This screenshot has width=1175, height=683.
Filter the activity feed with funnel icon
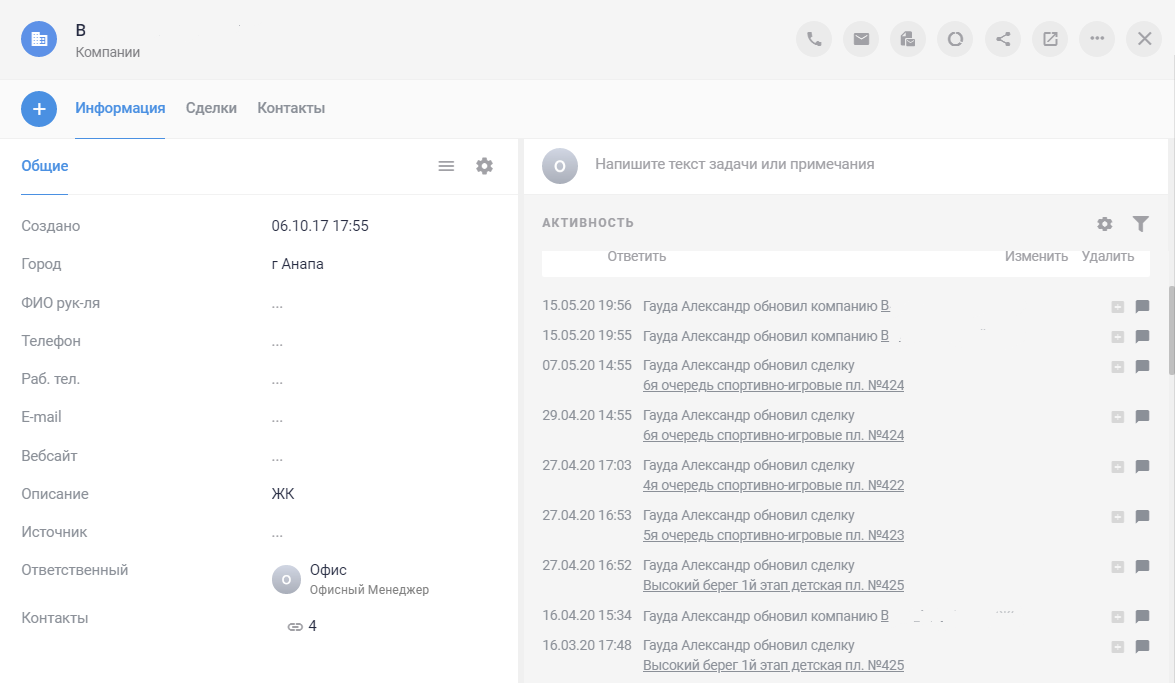(1140, 224)
